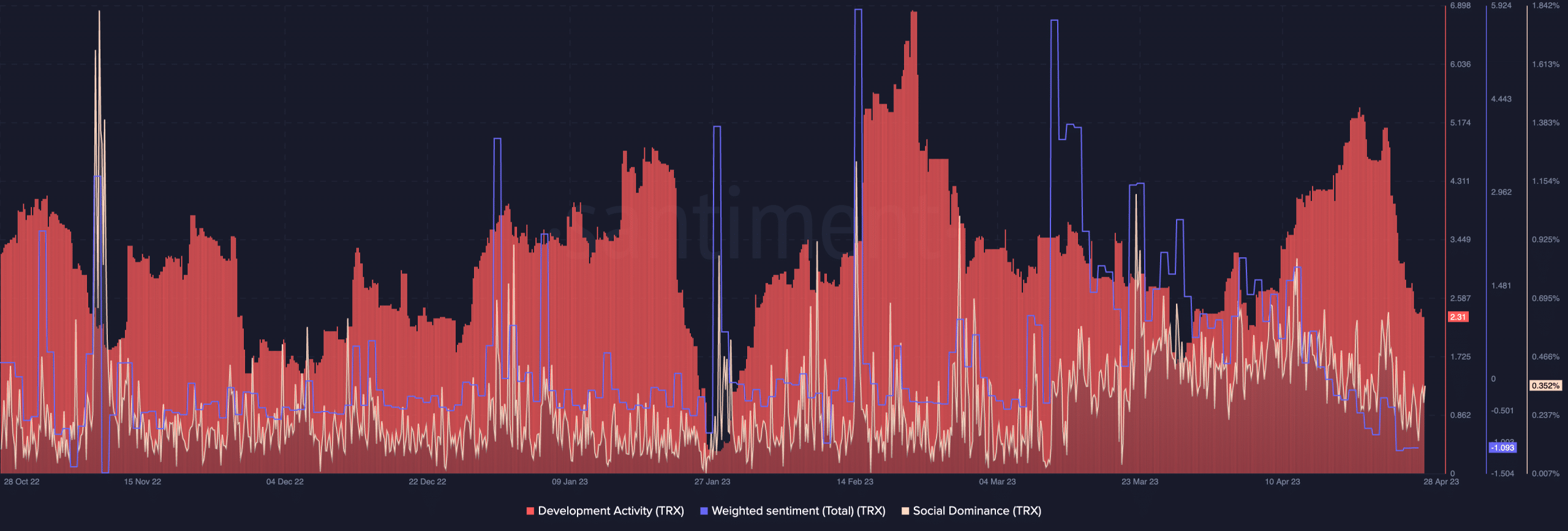
Task: Click the blue -1.093 current value badge
Action: pyautogui.click(x=1502, y=448)
